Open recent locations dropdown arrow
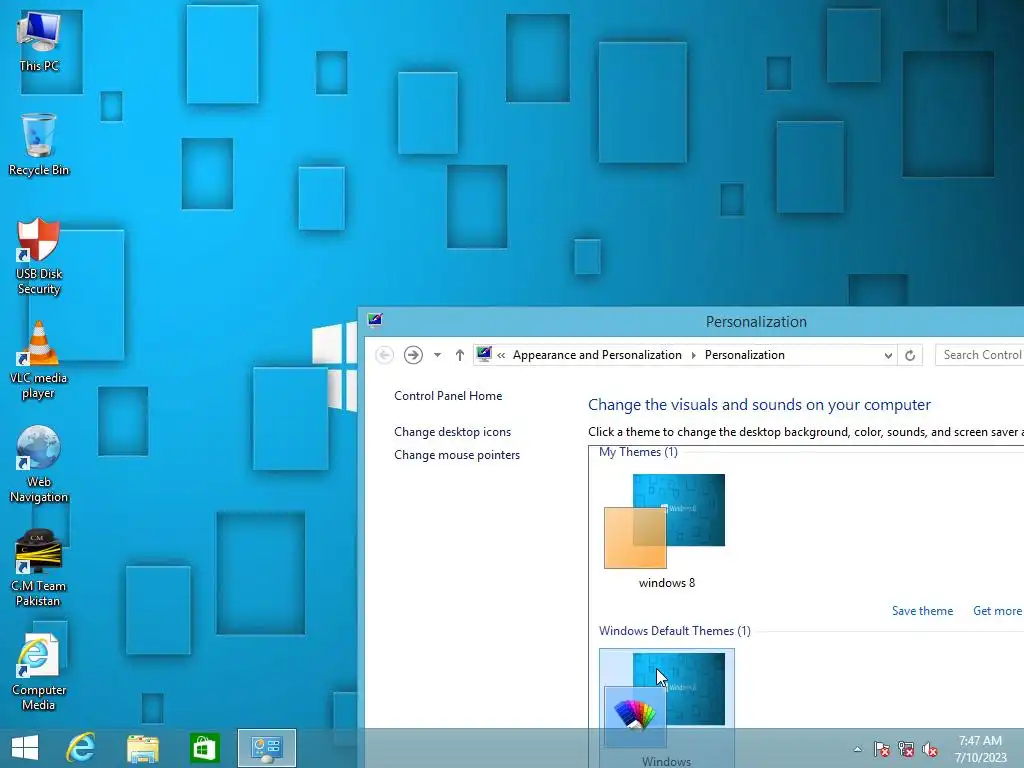Viewport: 1024px width, 768px height. point(438,355)
